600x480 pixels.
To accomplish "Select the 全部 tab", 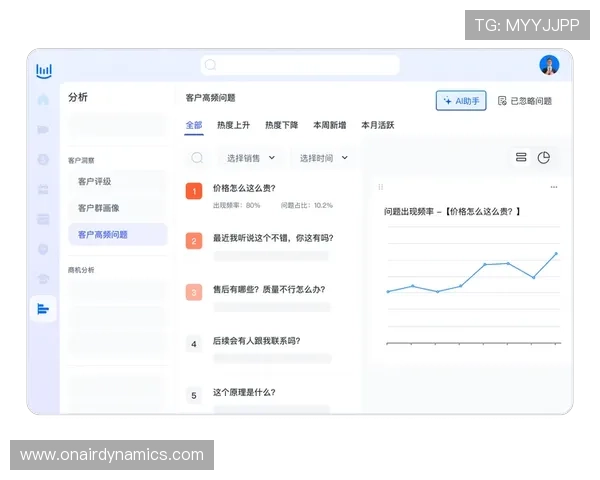I will click(194, 125).
